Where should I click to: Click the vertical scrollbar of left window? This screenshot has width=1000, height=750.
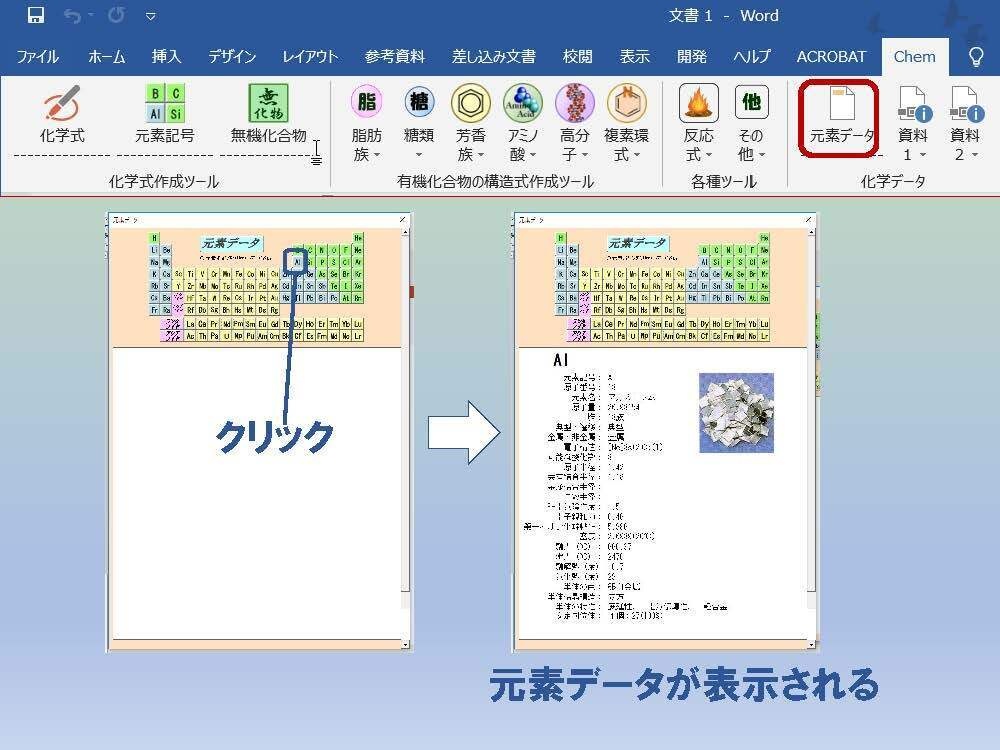tap(405, 437)
